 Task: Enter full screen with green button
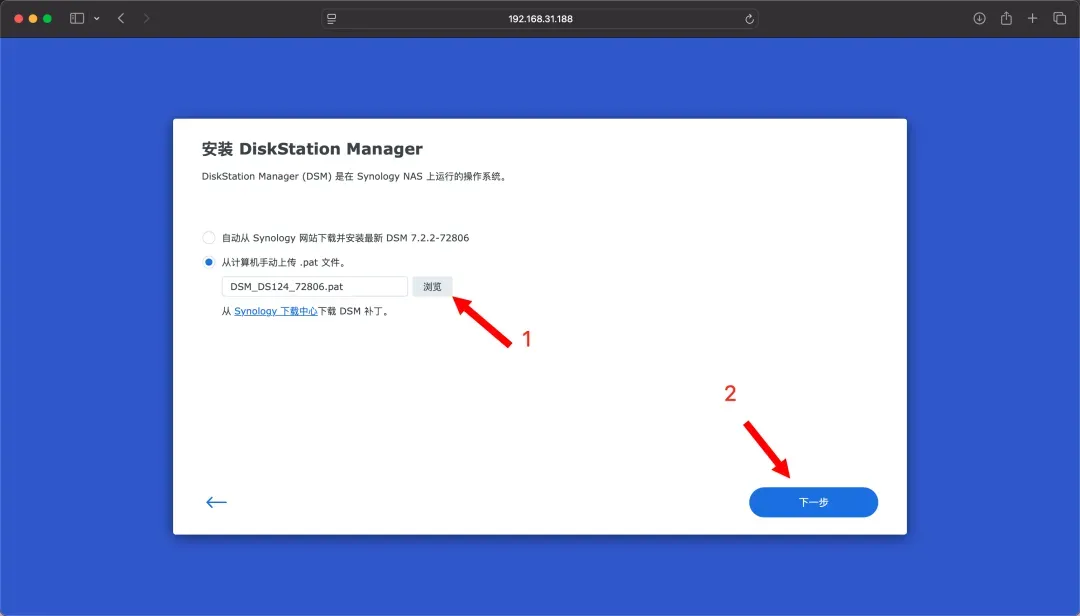pos(48,19)
